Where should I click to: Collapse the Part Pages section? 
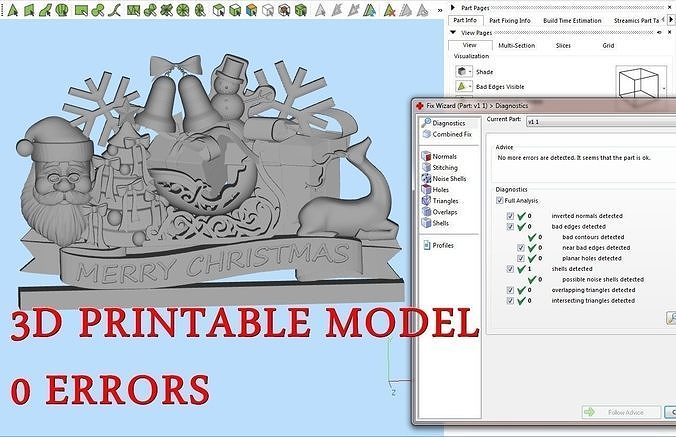click(x=453, y=7)
